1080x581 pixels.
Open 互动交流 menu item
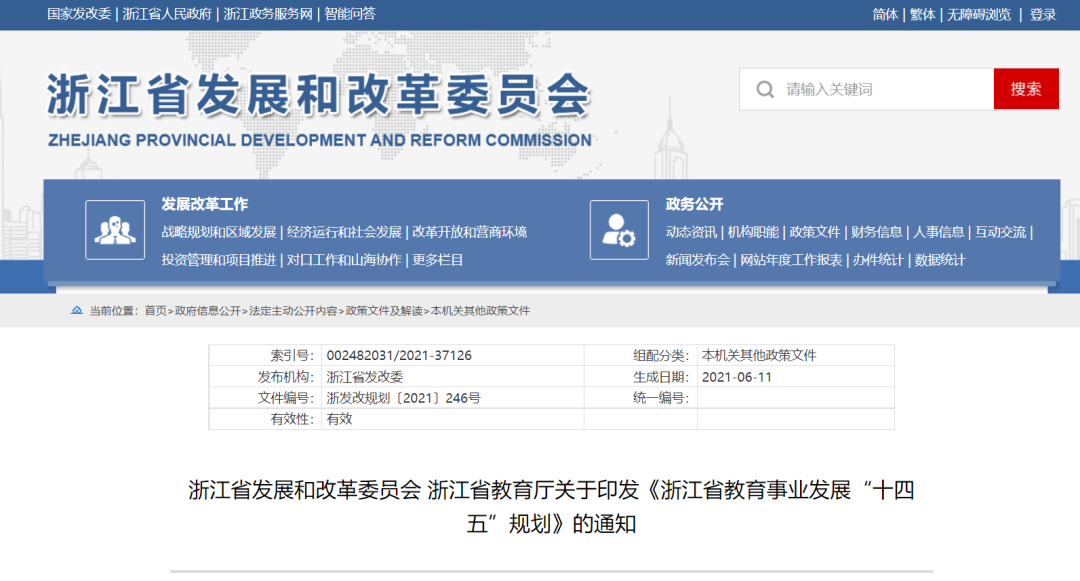[1000, 232]
